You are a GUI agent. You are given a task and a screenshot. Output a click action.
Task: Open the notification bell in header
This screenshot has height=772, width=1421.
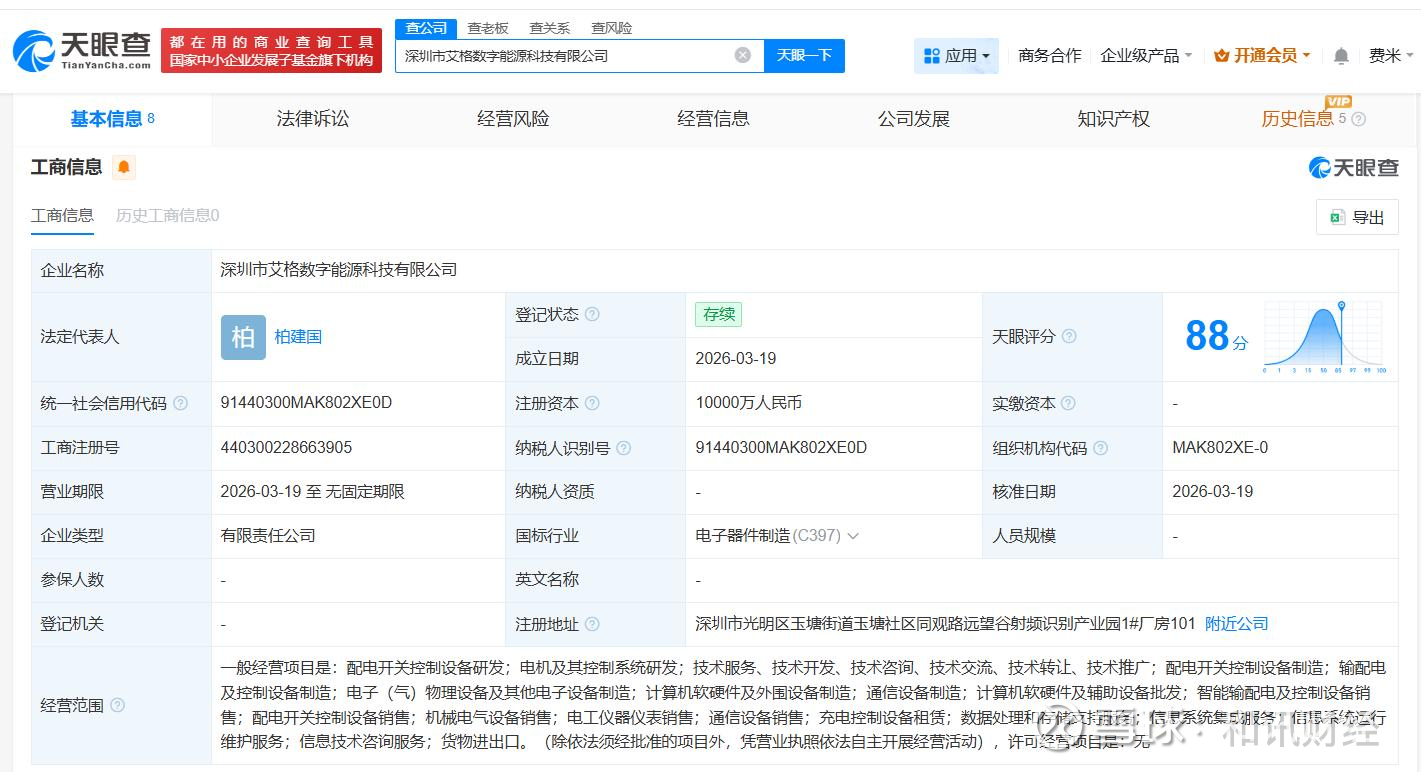point(1341,56)
